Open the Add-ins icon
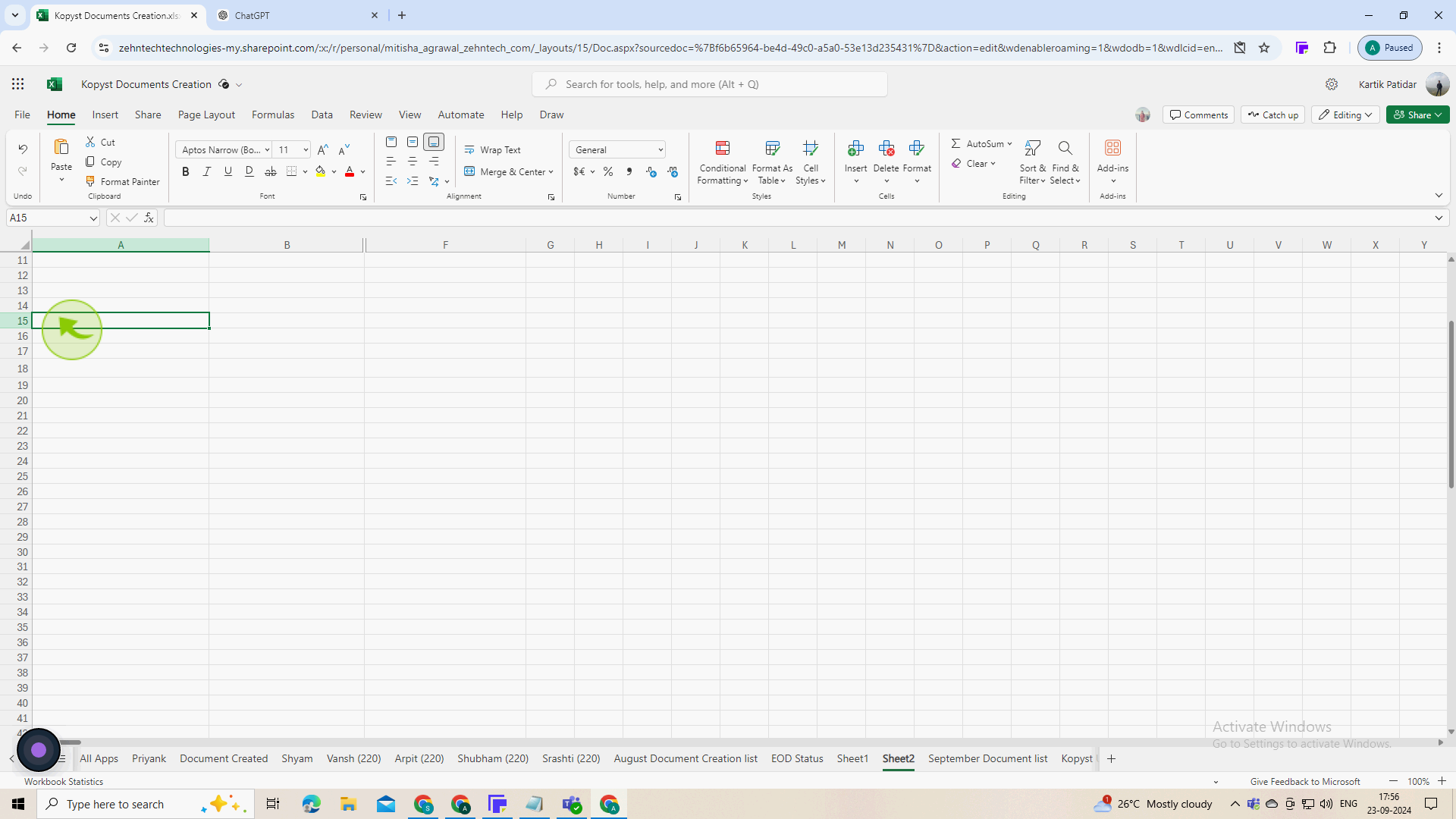 pos(1113,148)
